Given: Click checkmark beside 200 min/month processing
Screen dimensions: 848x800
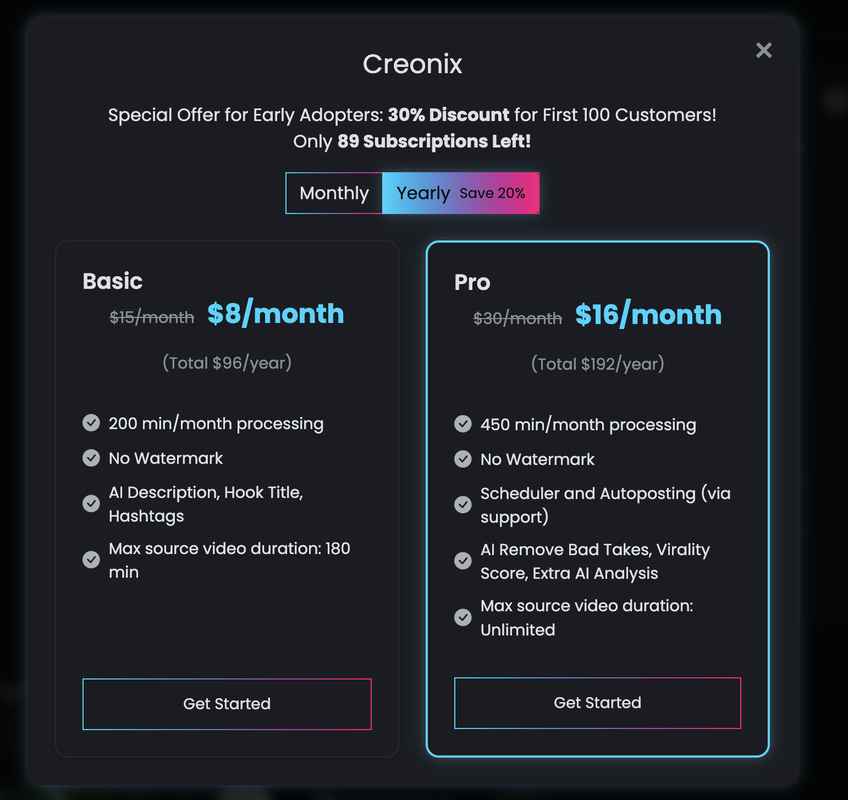Looking at the screenshot, I should [x=91, y=423].
